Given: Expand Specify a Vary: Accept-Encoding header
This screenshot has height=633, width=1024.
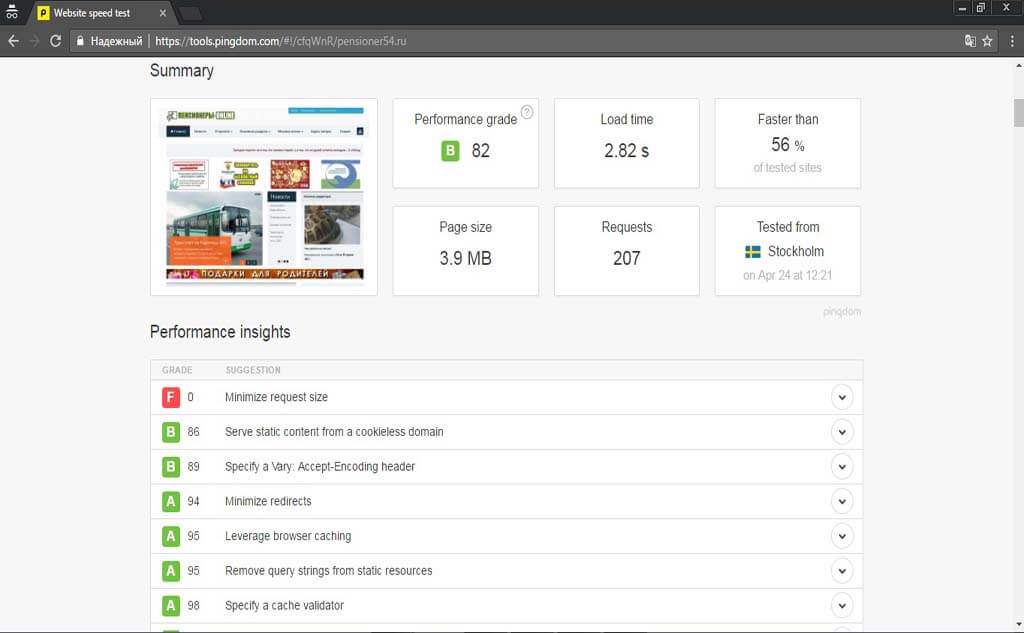Looking at the screenshot, I should [x=842, y=466].
